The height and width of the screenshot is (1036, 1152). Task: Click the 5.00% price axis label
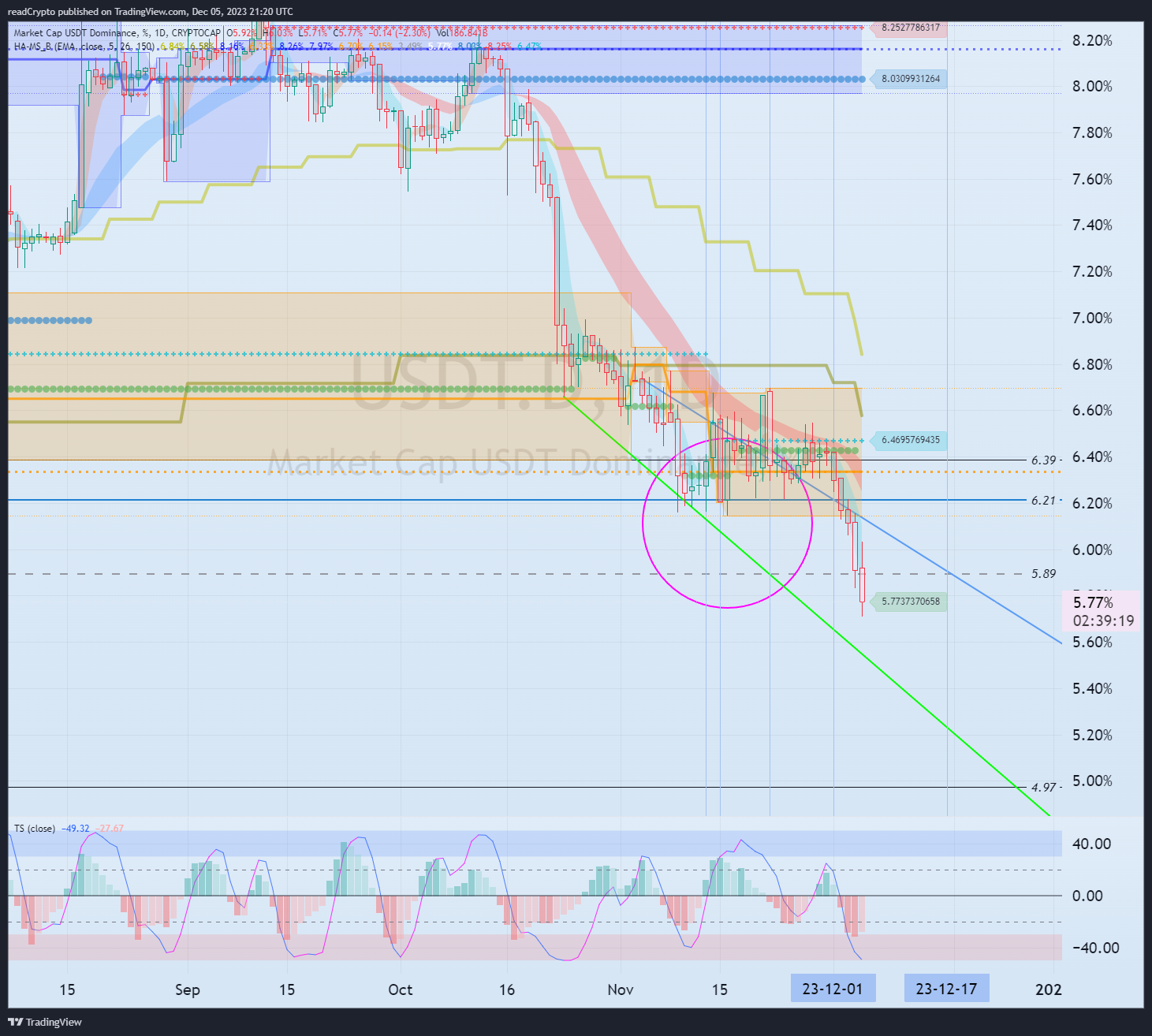[x=1092, y=781]
